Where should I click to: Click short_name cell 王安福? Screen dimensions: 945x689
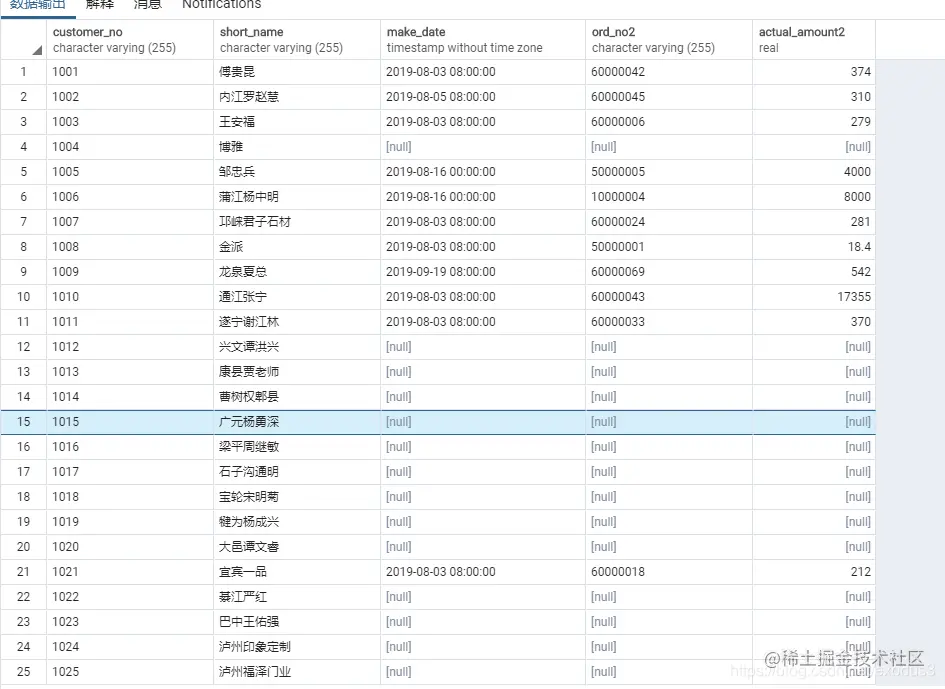coord(297,122)
